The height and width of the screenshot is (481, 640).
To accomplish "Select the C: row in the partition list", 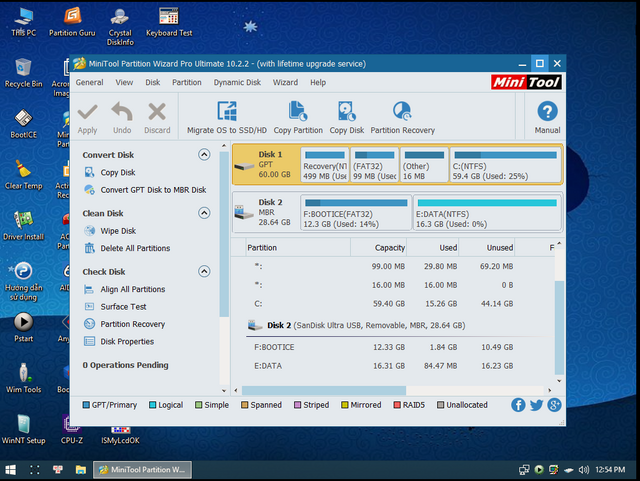I will [393, 304].
